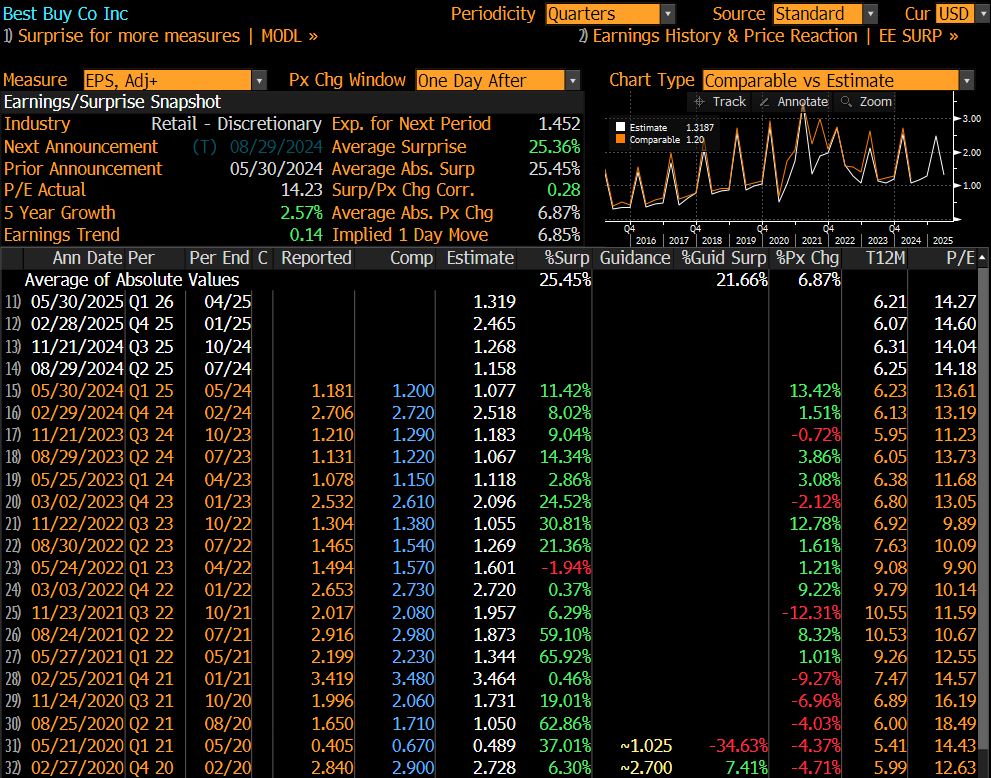Select row 13 dated 11/21/2024 Q3 25

[x=490, y=346]
